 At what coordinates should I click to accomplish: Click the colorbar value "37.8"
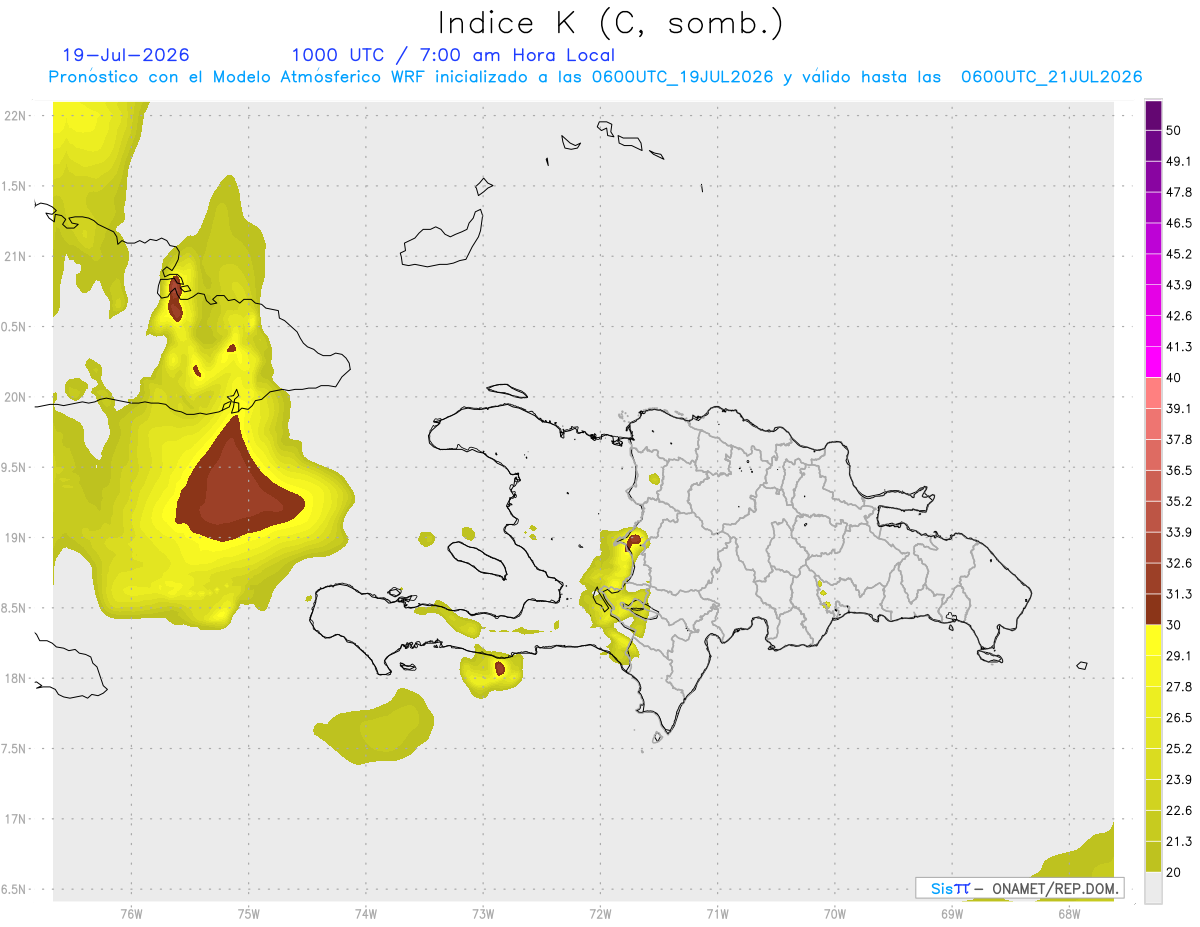pyautogui.click(x=1179, y=439)
